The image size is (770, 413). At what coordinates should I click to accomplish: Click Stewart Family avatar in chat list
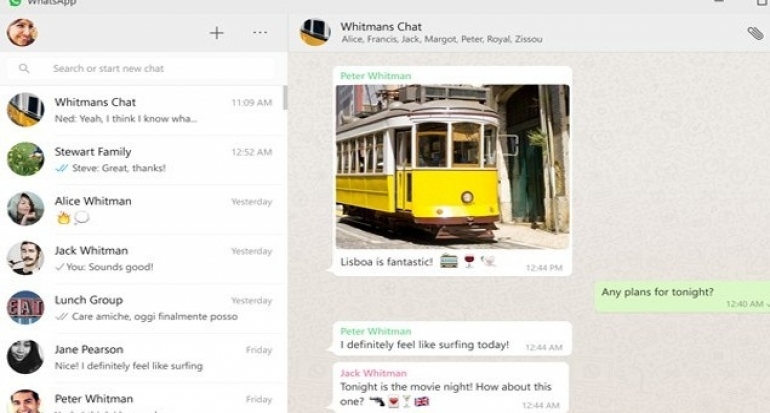(26, 159)
